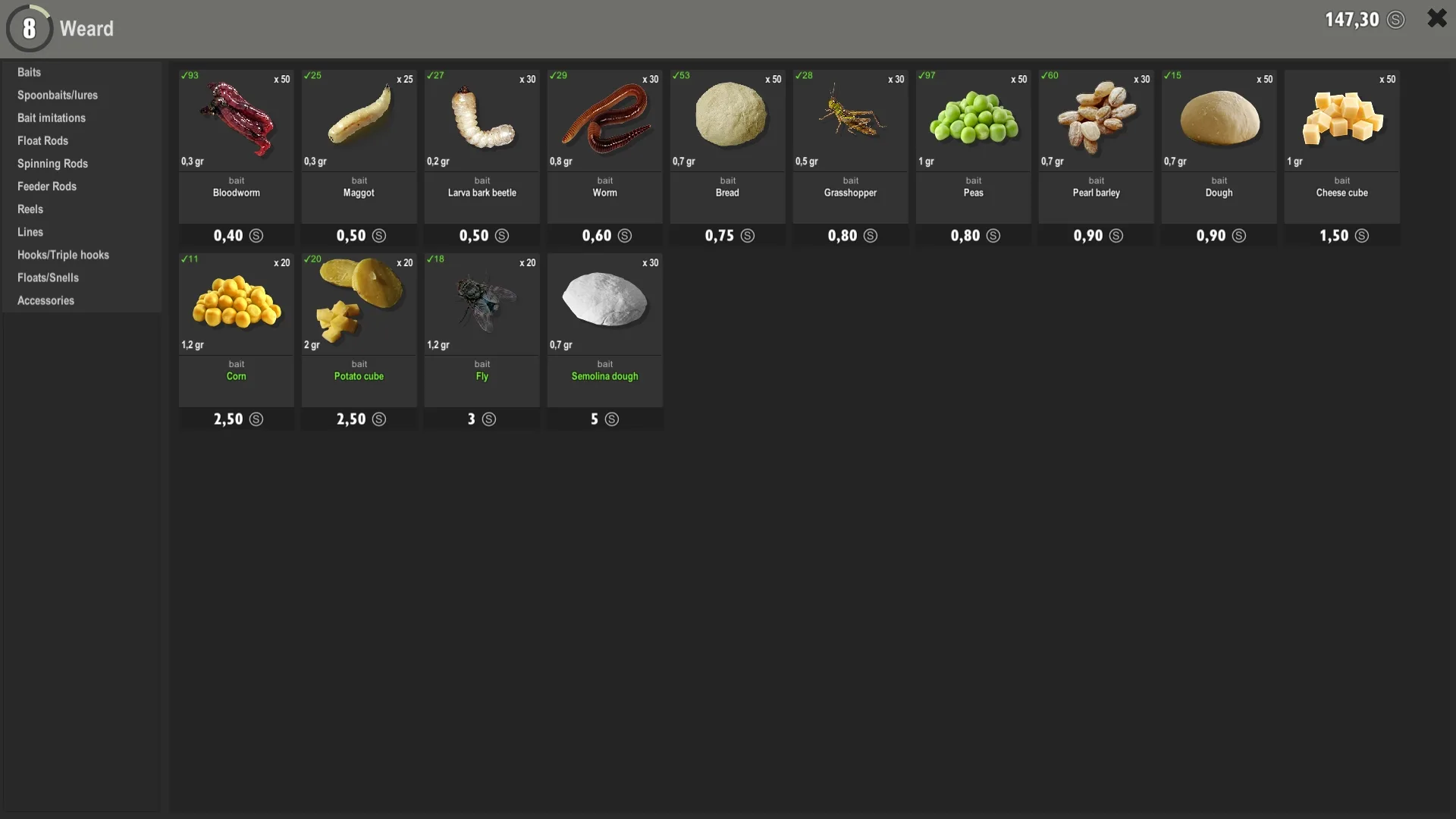Buy Bread bait for 0,75
The width and height of the screenshot is (1456, 819).
[726, 236]
